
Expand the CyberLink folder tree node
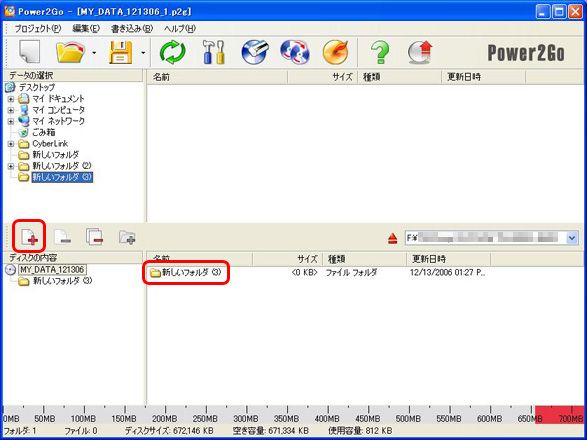11,144
